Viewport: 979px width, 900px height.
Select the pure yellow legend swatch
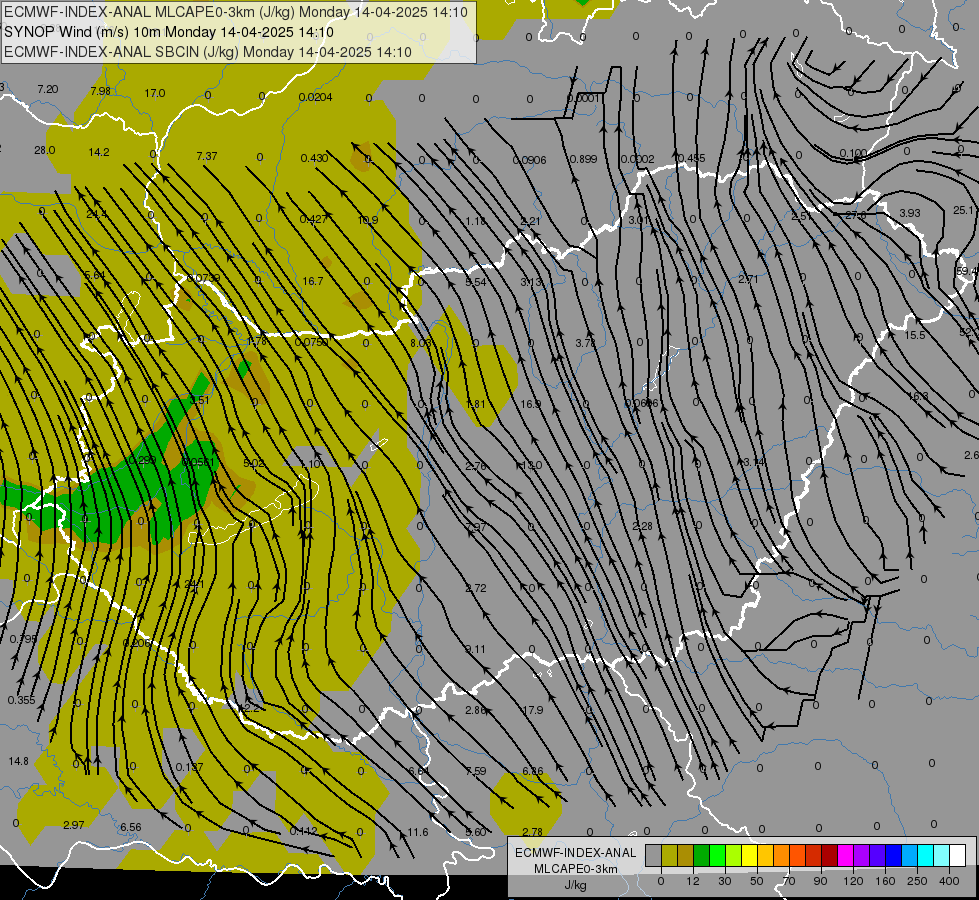point(749,855)
